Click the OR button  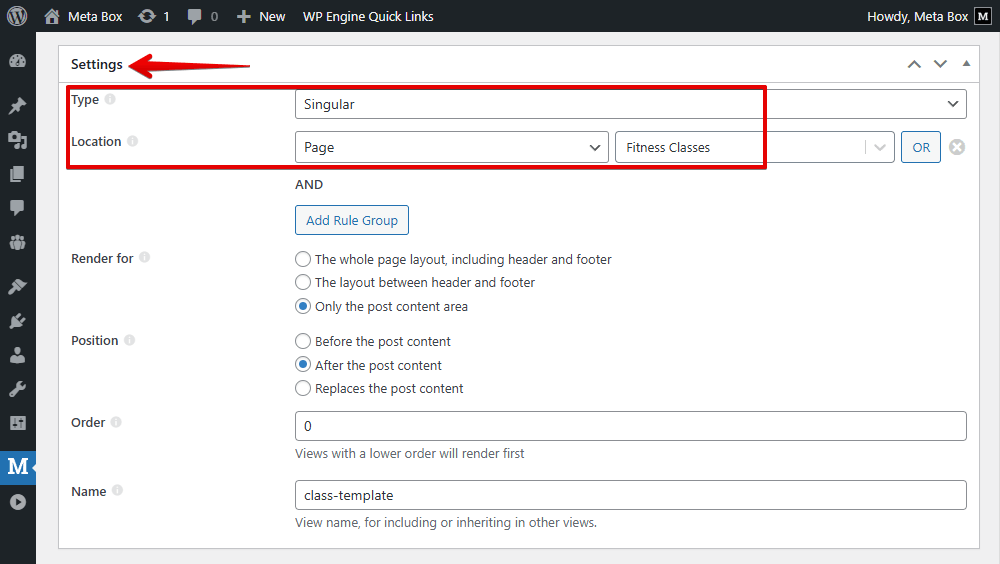(x=921, y=147)
